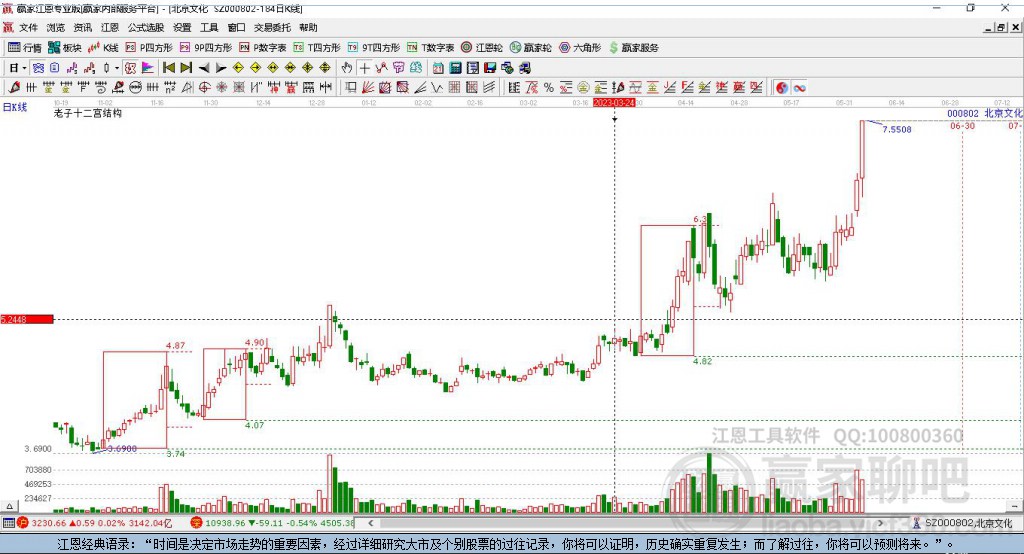Viewport: 1024px width, 554px height.
Task: Open the 江恩 menu
Action: tap(110, 27)
